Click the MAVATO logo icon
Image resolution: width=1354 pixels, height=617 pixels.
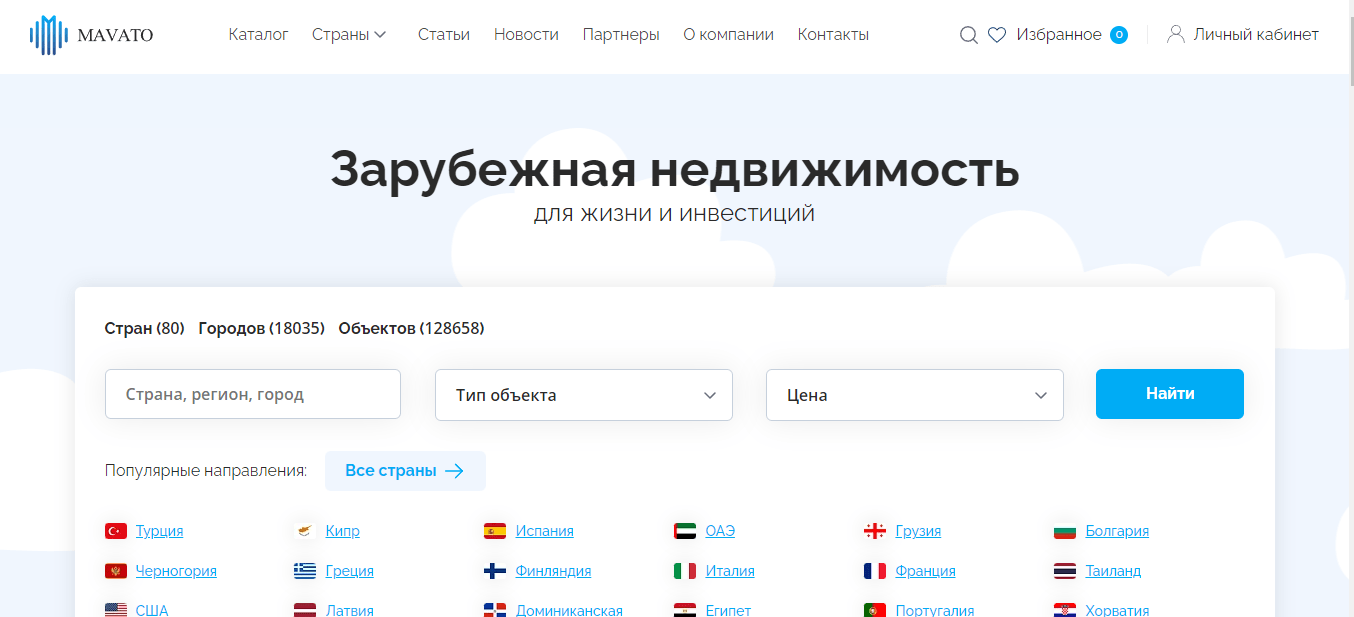[x=48, y=35]
